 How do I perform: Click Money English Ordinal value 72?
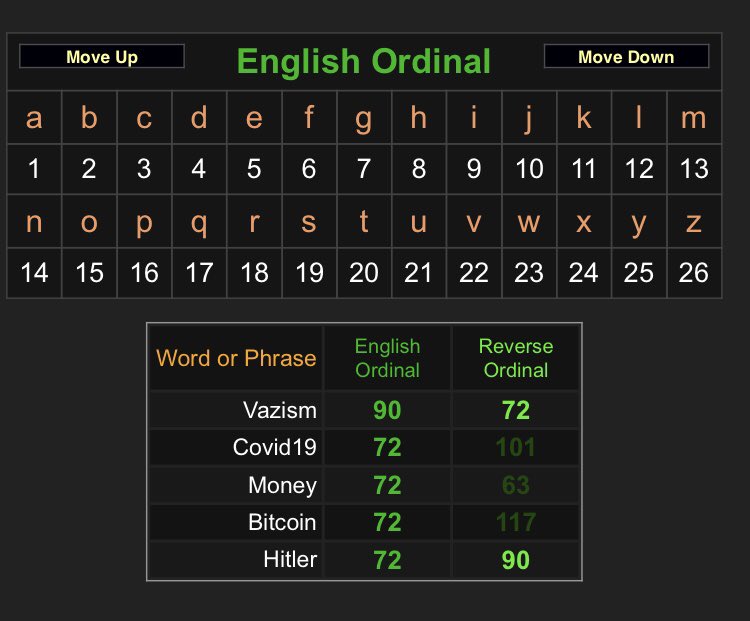[387, 485]
